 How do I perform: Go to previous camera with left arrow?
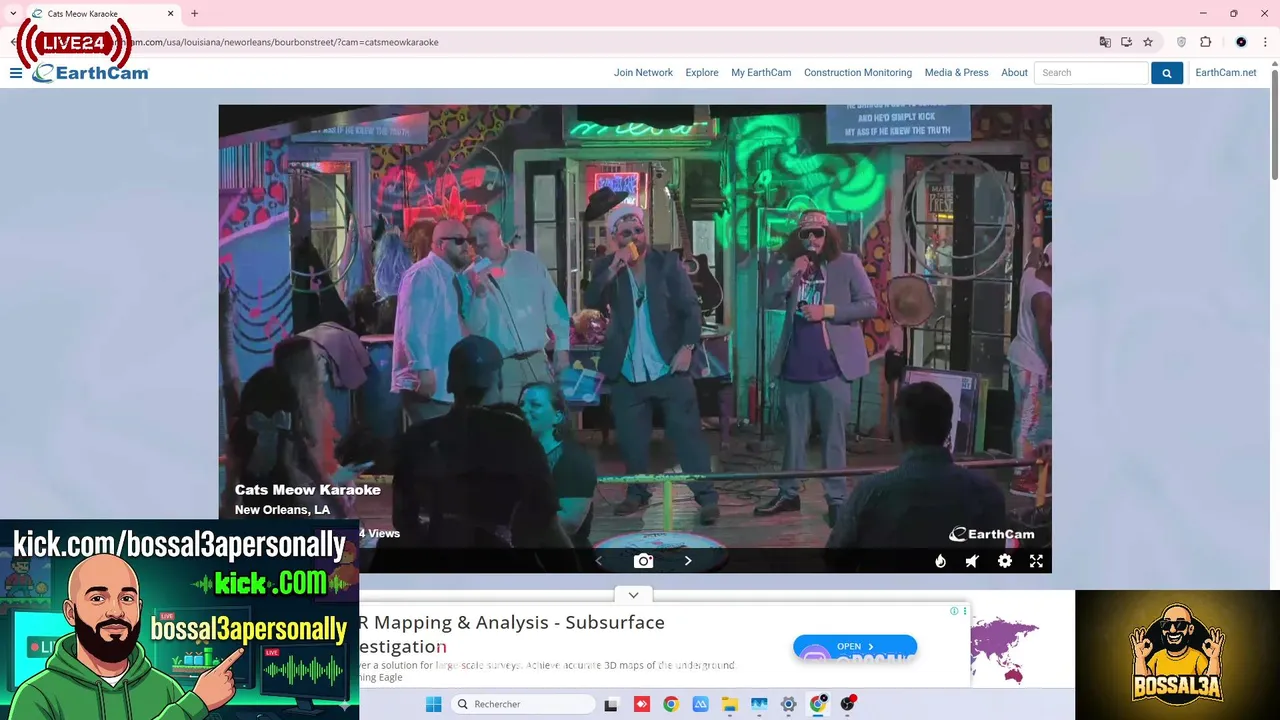click(599, 561)
